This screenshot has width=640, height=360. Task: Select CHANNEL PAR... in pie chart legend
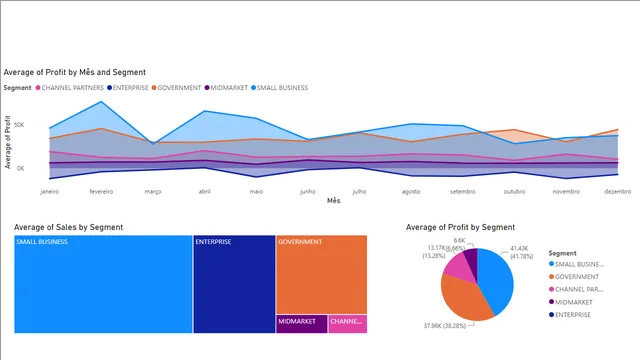[x=576, y=289]
